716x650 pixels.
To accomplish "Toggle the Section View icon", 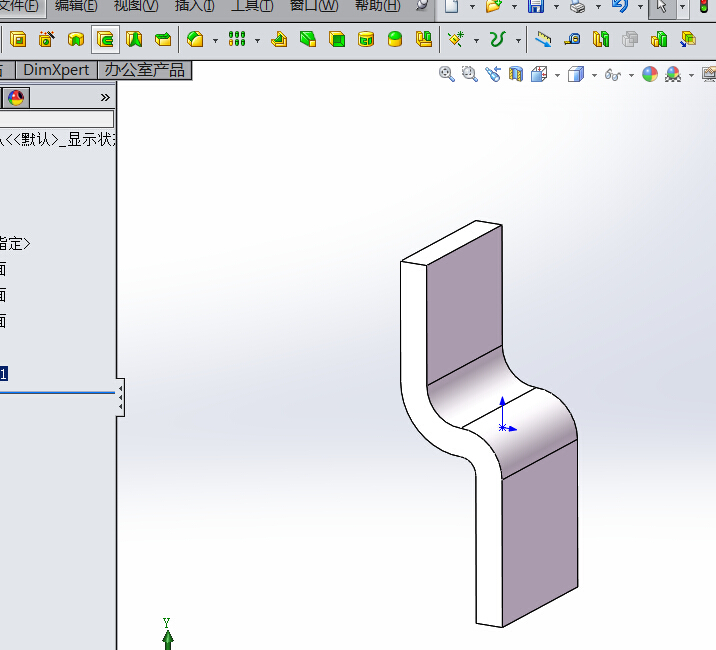I will (516, 74).
